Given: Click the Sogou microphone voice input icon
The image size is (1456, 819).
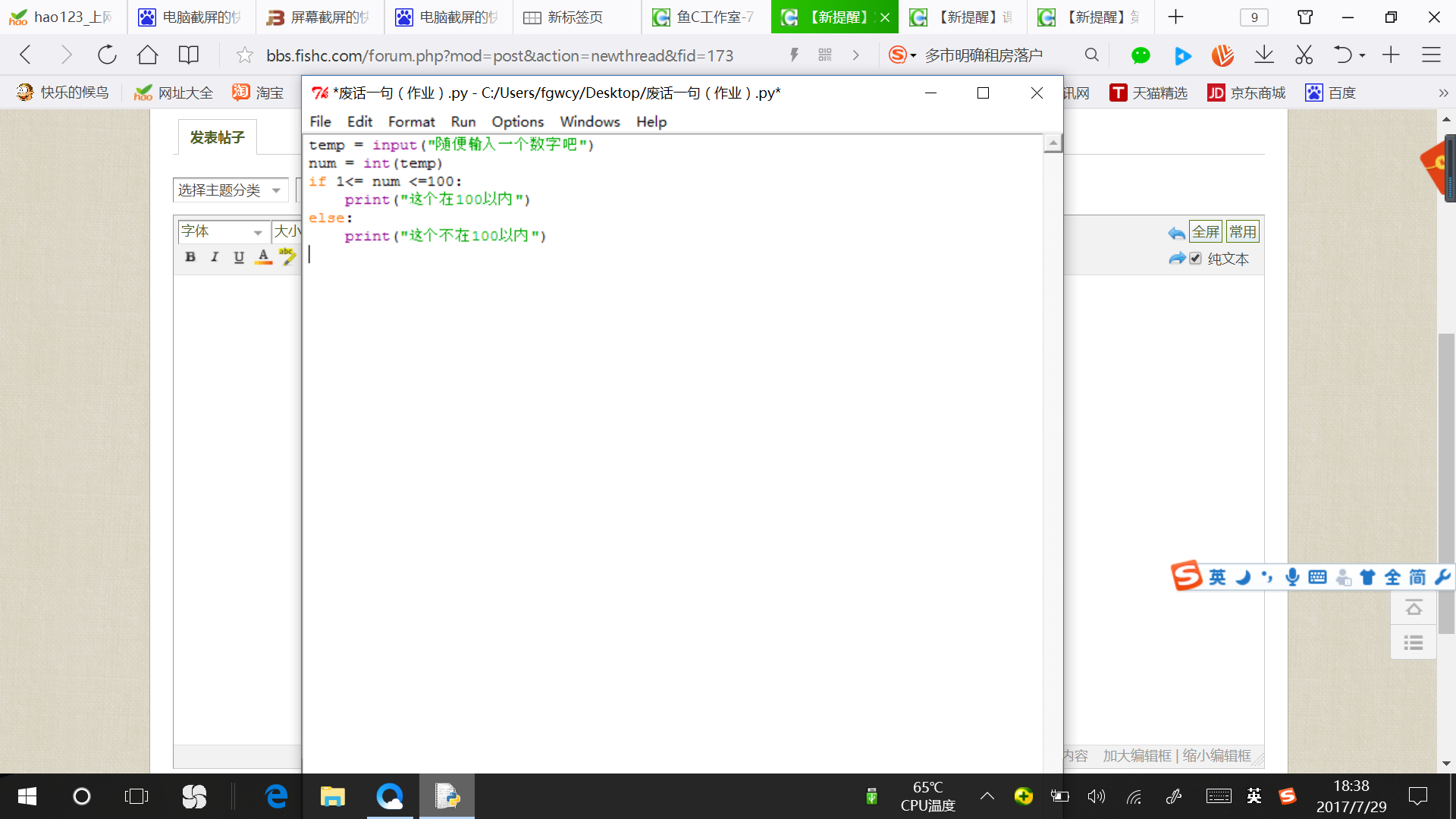Looking at the screenshot, I should pos(1292,577).
